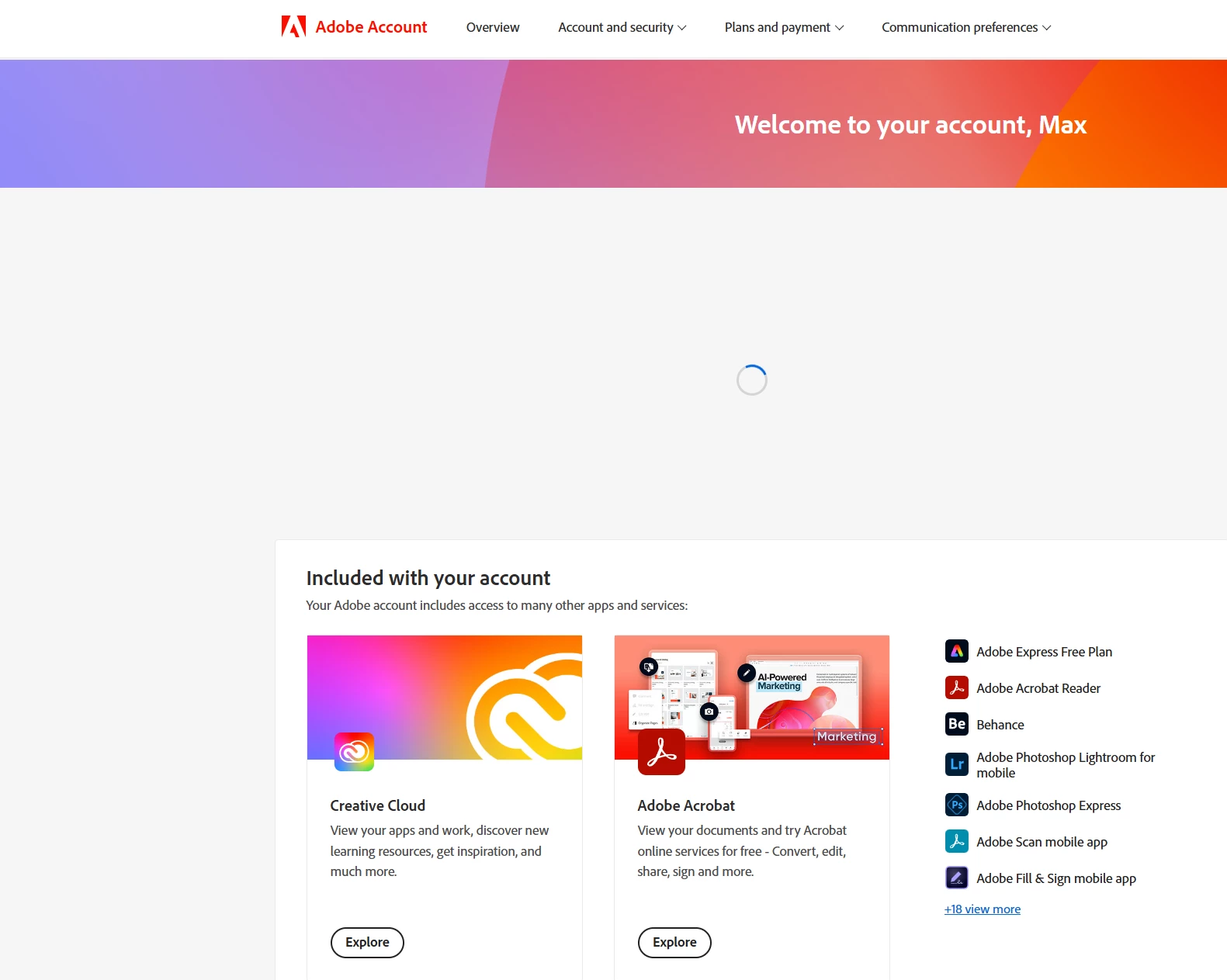The height and width of the screenshot is (980, 1227).
Task: Click the Adobe Express icon
Action: 956,651
